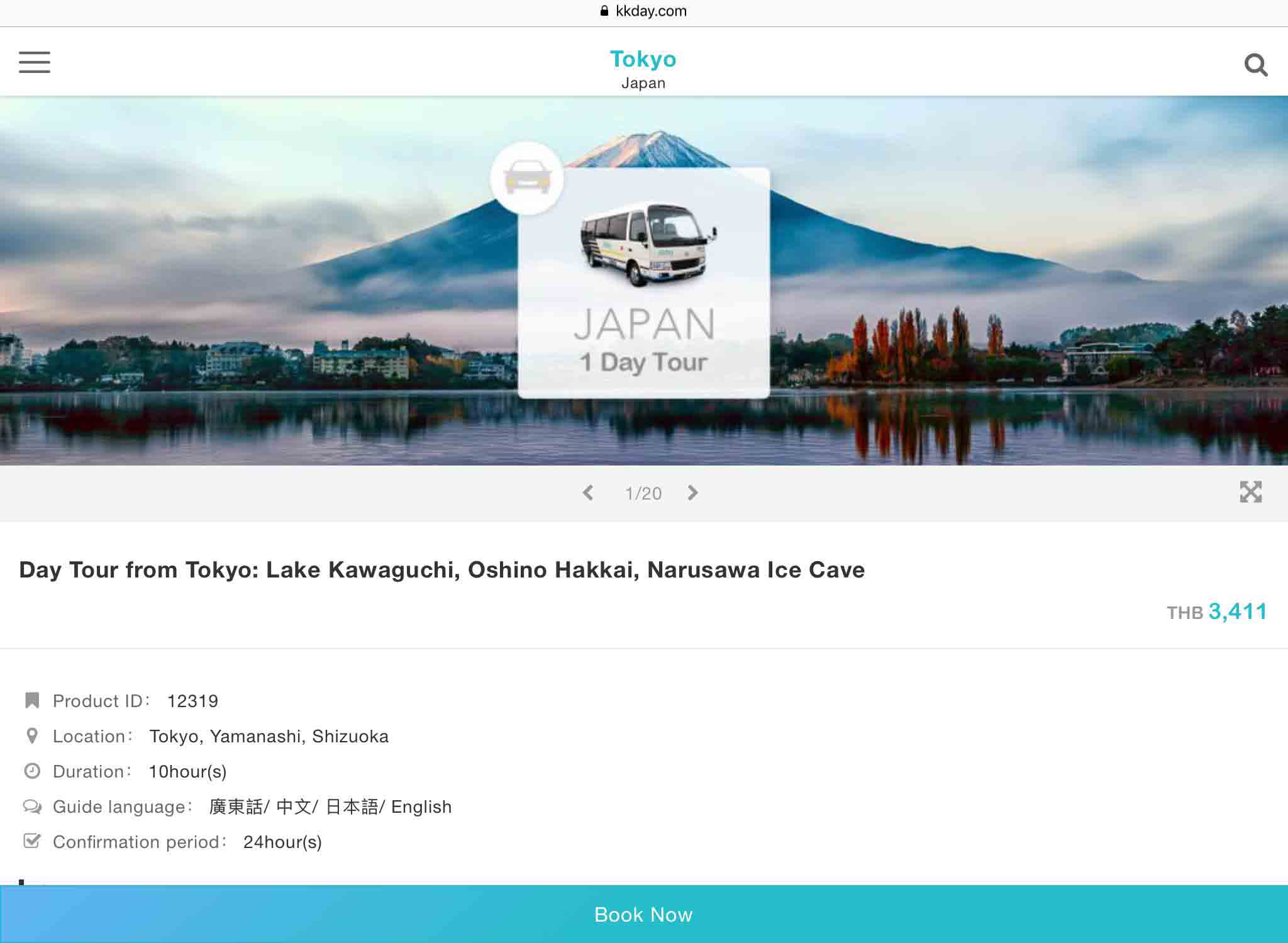Go to next image in gallery
The width and height of the screenshot is (1288, 943).
pyautogui.click(x=692, y=493)
